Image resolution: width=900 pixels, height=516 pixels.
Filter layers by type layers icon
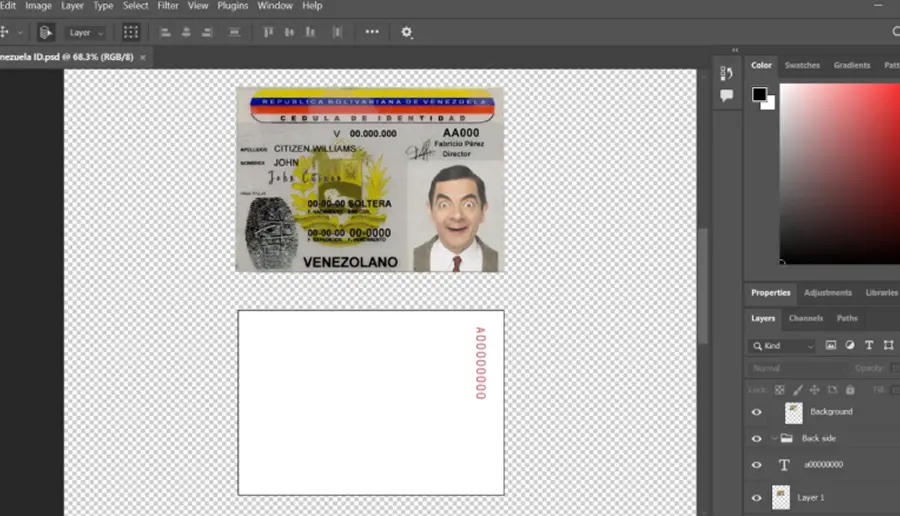(869, 345)
